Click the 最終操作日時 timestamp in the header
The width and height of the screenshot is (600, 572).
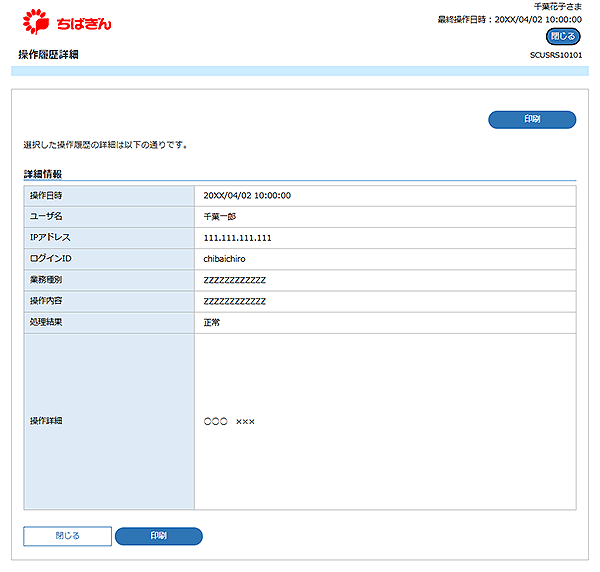click(510, 20)
